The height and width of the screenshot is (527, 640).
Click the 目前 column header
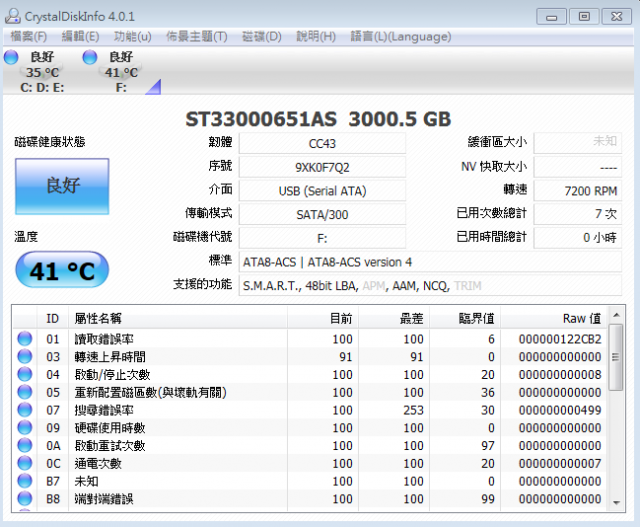(323, 318)
